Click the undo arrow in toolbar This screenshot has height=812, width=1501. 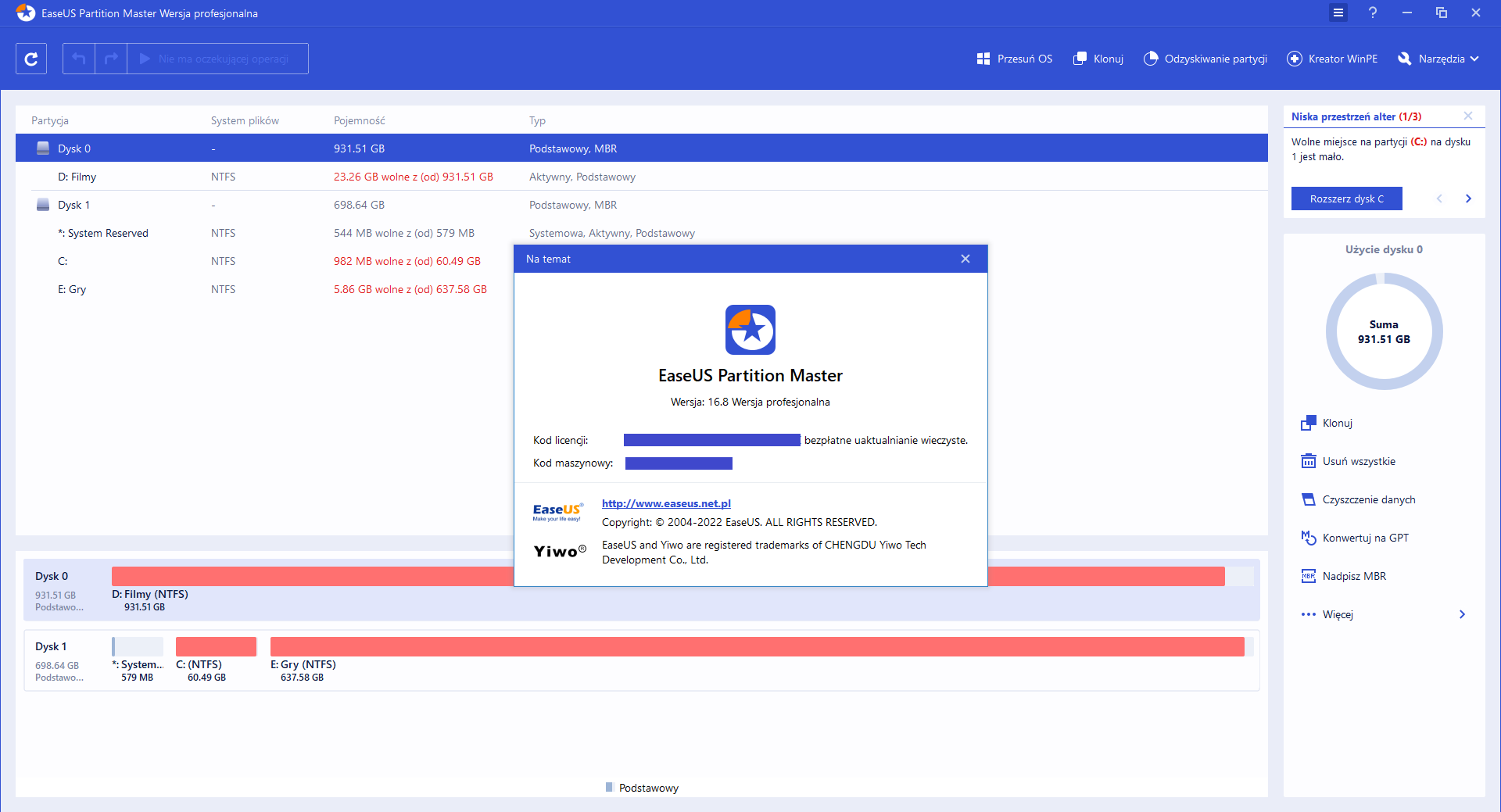coord(79,59)
